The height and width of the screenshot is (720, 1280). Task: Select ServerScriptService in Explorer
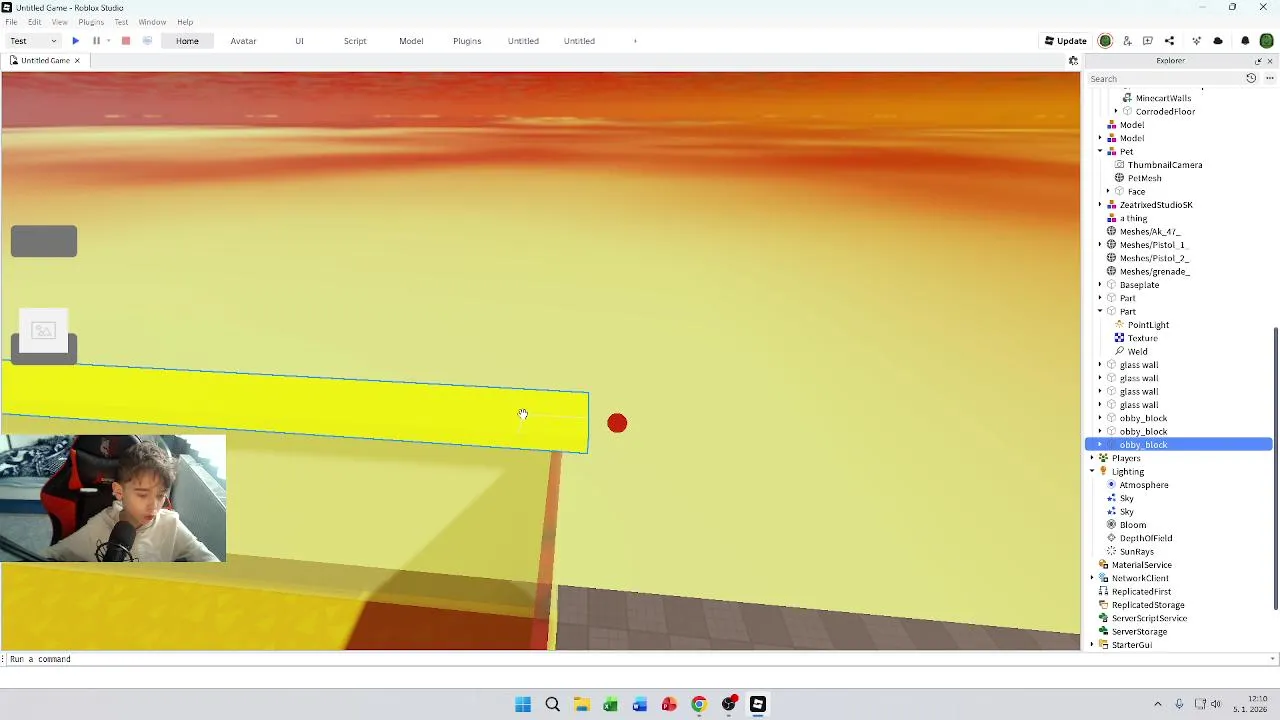(1149, 618)
